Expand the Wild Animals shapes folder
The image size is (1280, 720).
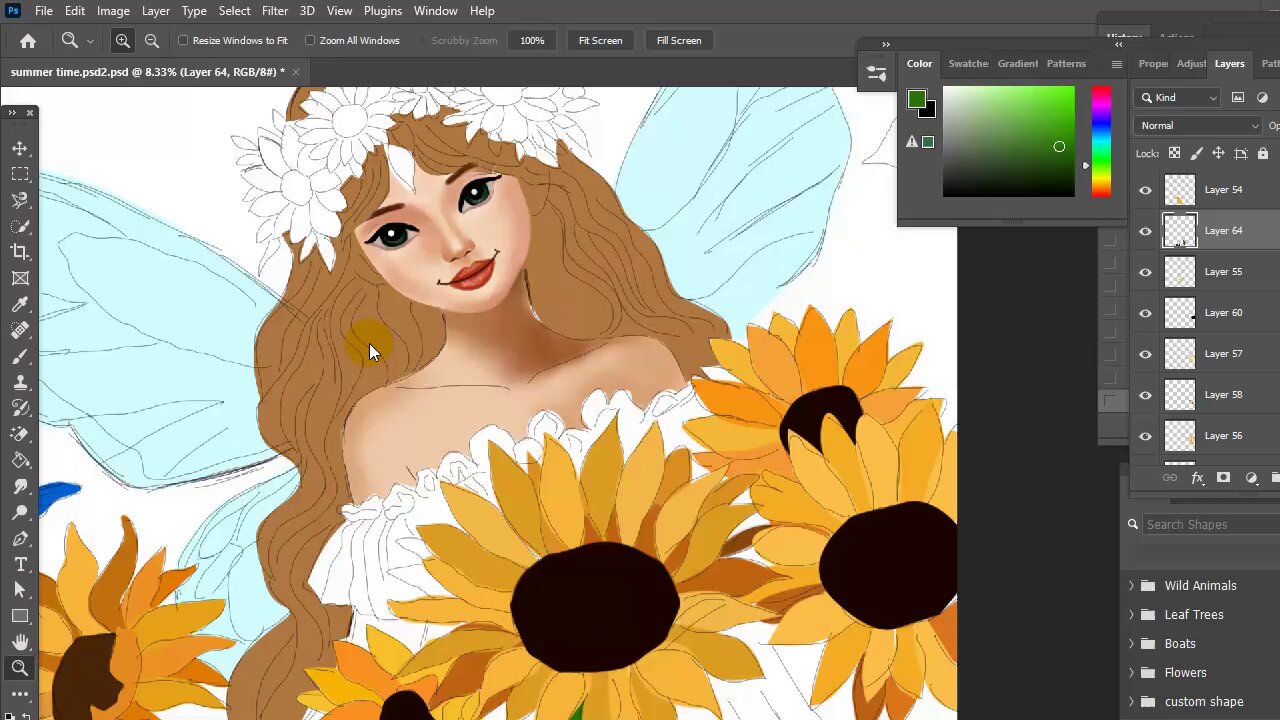point(1132,586)
